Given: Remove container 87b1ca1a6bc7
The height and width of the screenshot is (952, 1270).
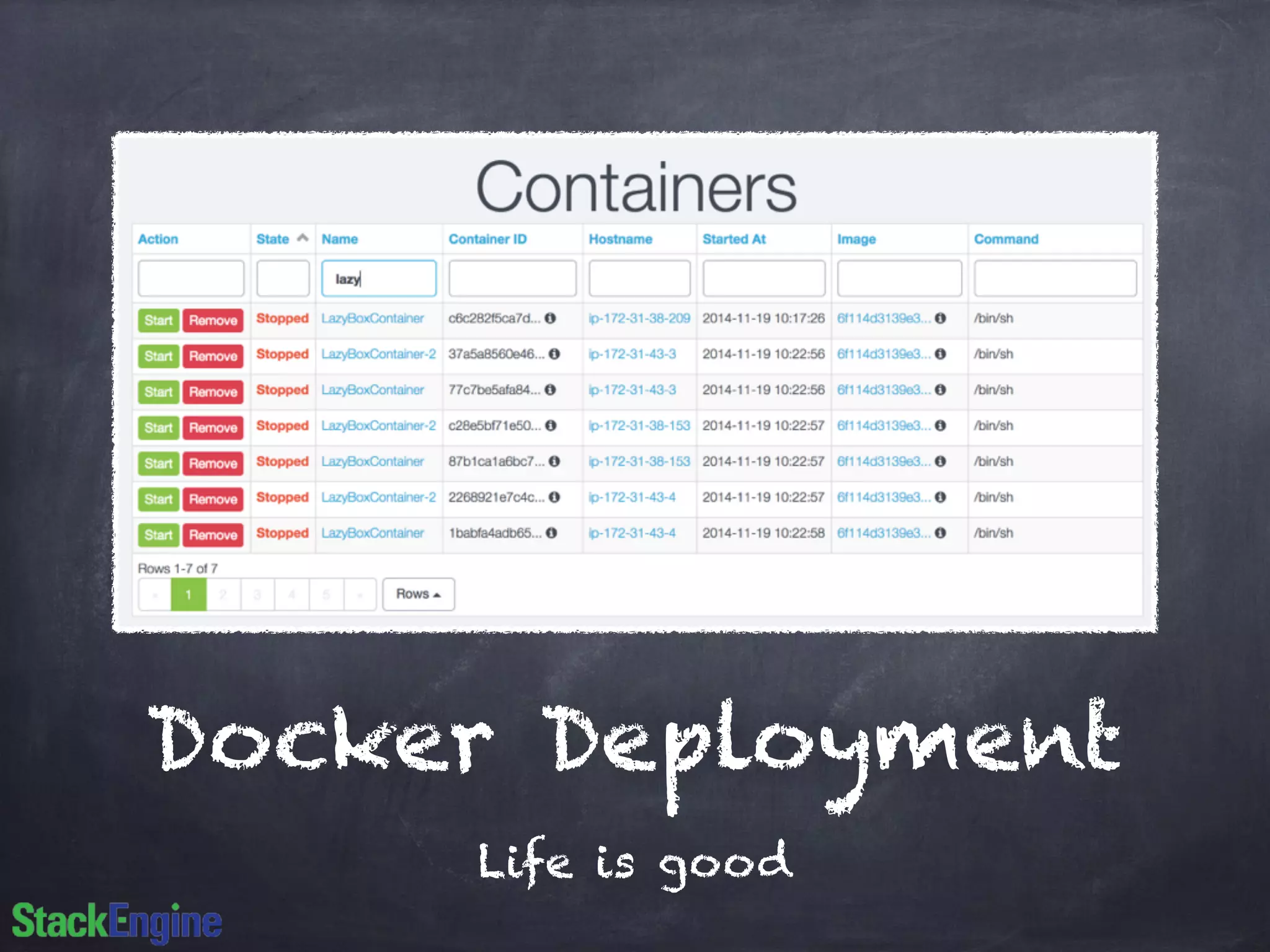Looking at the screenshot, I should pyautogui.click(x=213, y=464).
